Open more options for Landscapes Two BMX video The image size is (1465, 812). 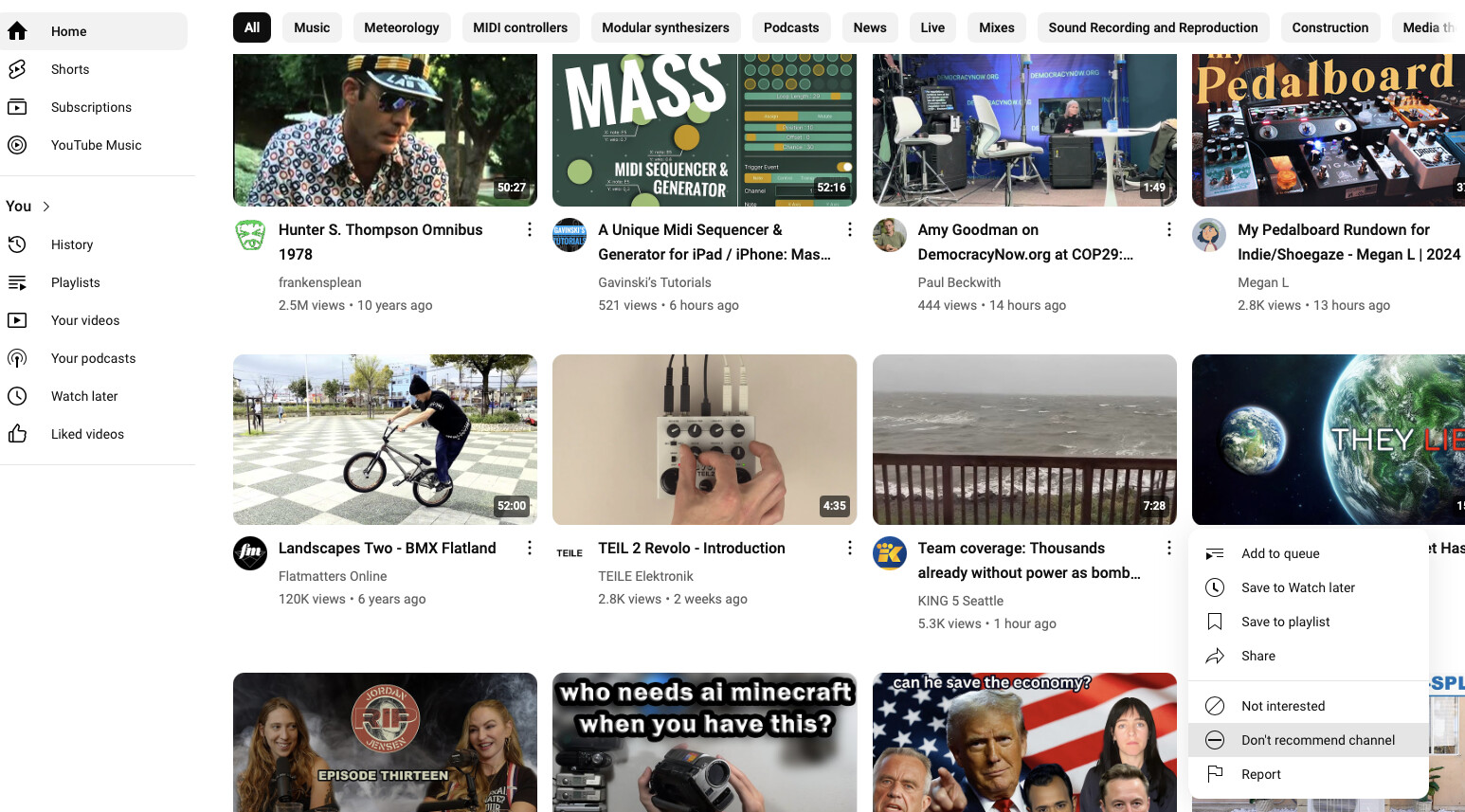[530, 548]
